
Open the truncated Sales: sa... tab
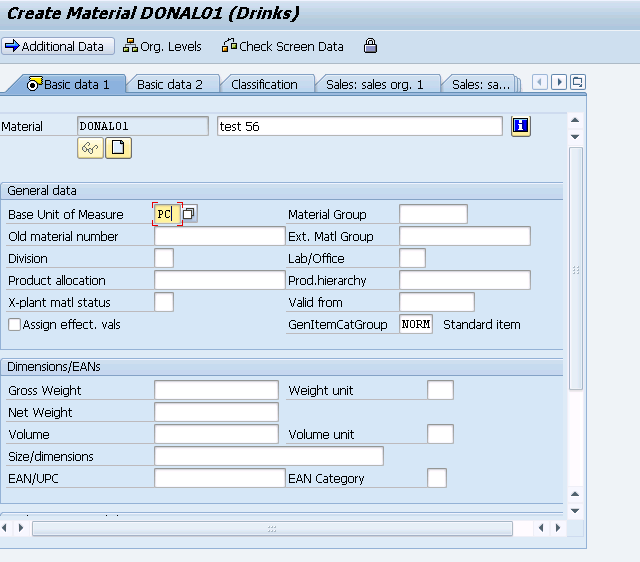point(480,84)
